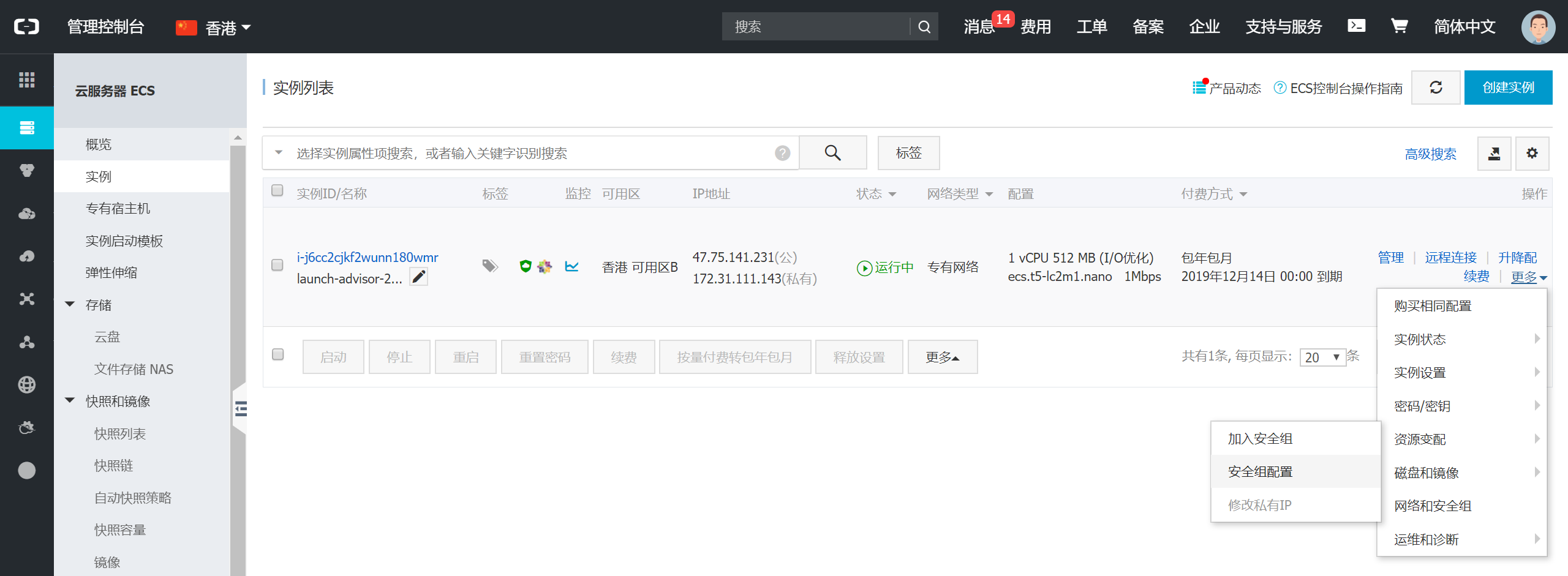1568x576 pixels.
Task: Click the 标签 filter button
Action: [908, 152]
